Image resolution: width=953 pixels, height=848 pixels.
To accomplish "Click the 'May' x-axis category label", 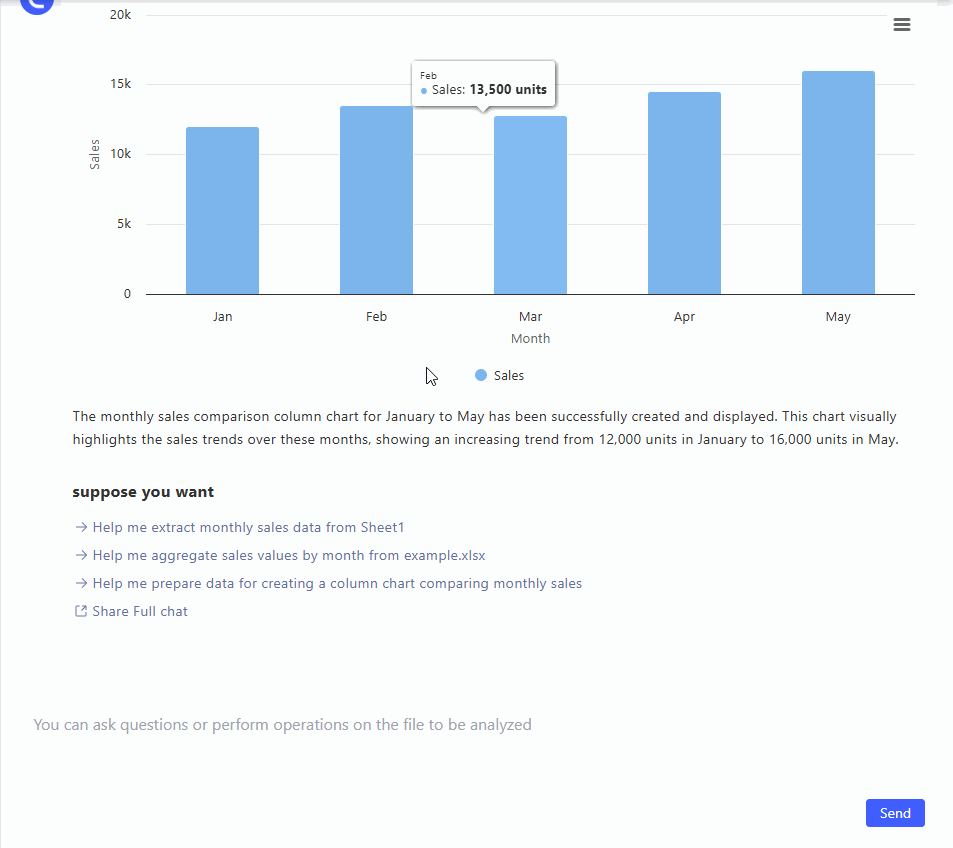I will (x=838, y=316).
